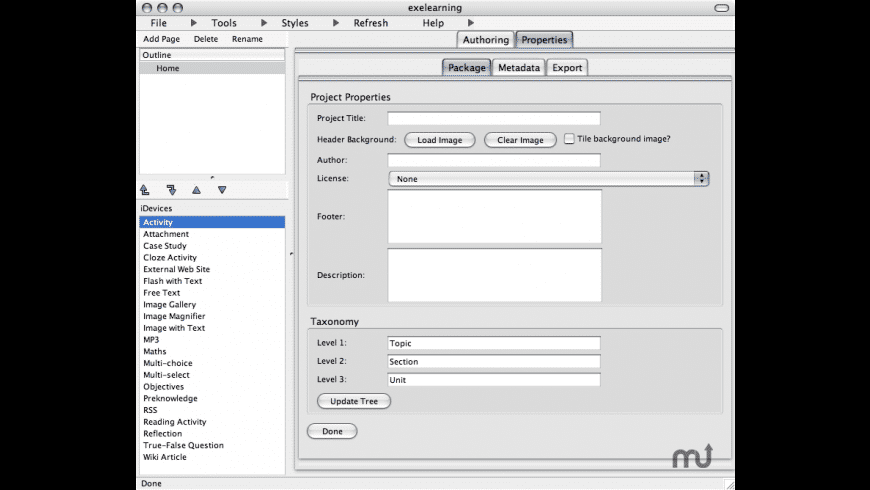Open the License dropdown

tap(549, 179)
